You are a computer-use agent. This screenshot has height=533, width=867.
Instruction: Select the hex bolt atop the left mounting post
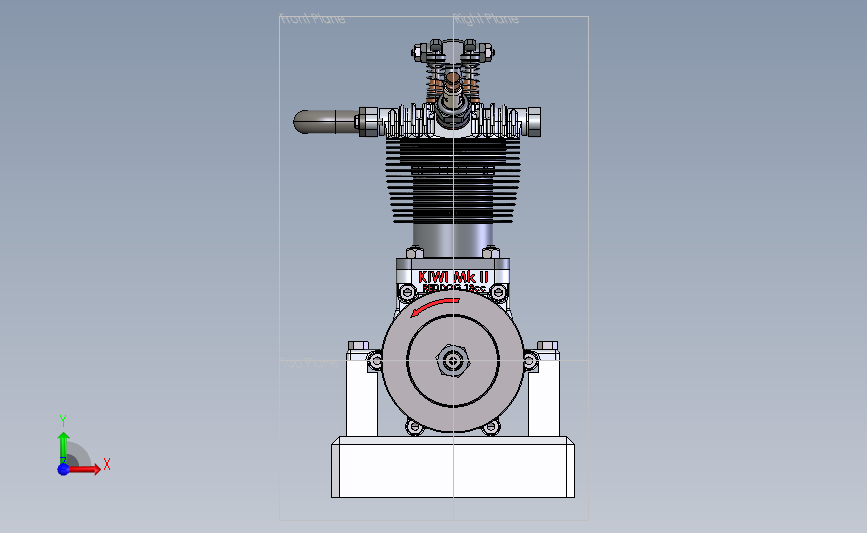tap(358, 346)
